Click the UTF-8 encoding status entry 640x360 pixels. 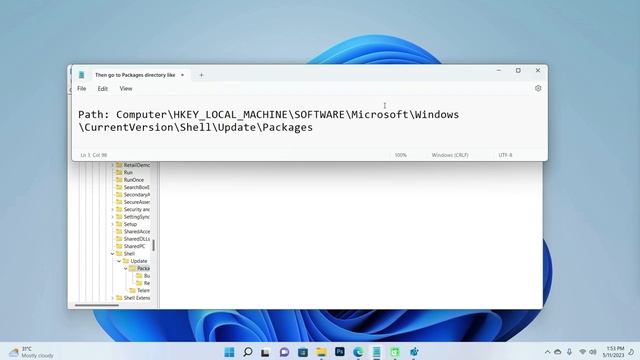505,155
